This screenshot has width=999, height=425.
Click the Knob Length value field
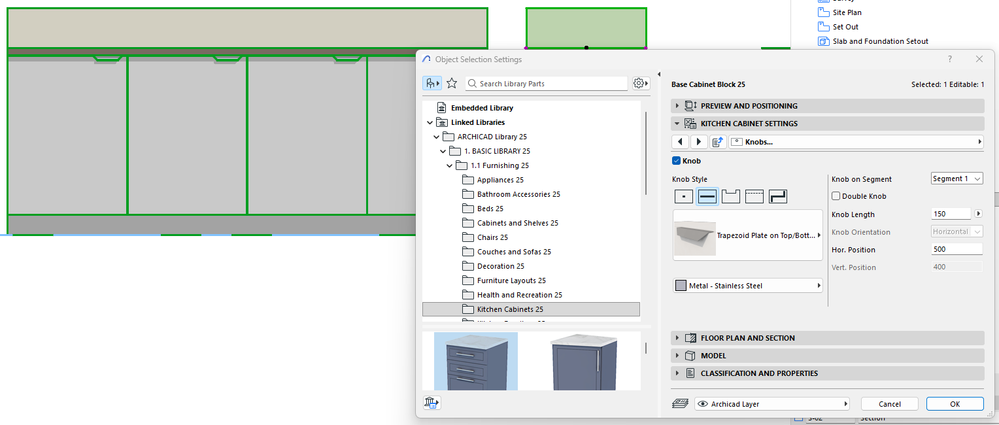pos(951,214)
